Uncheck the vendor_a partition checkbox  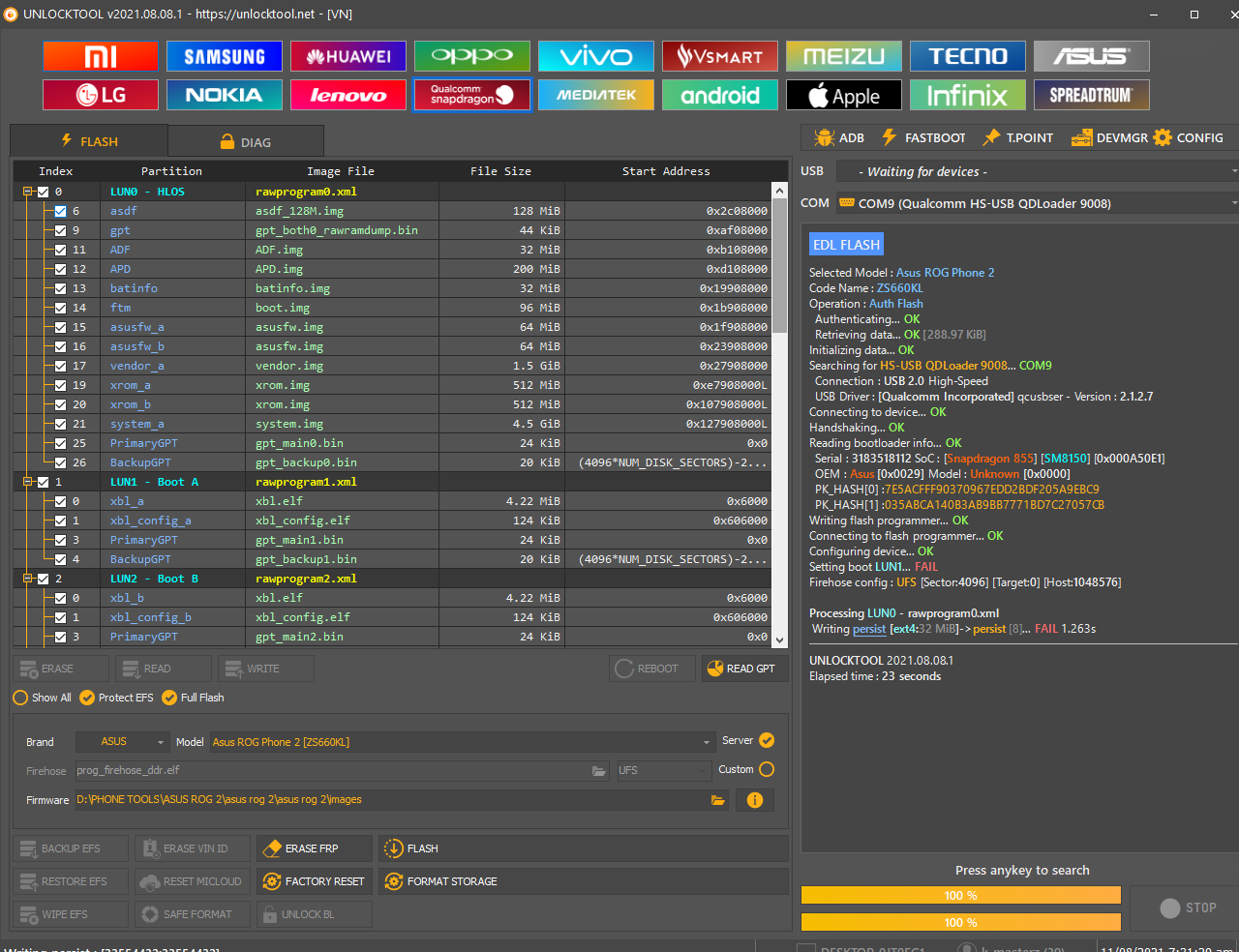point(61,366)
